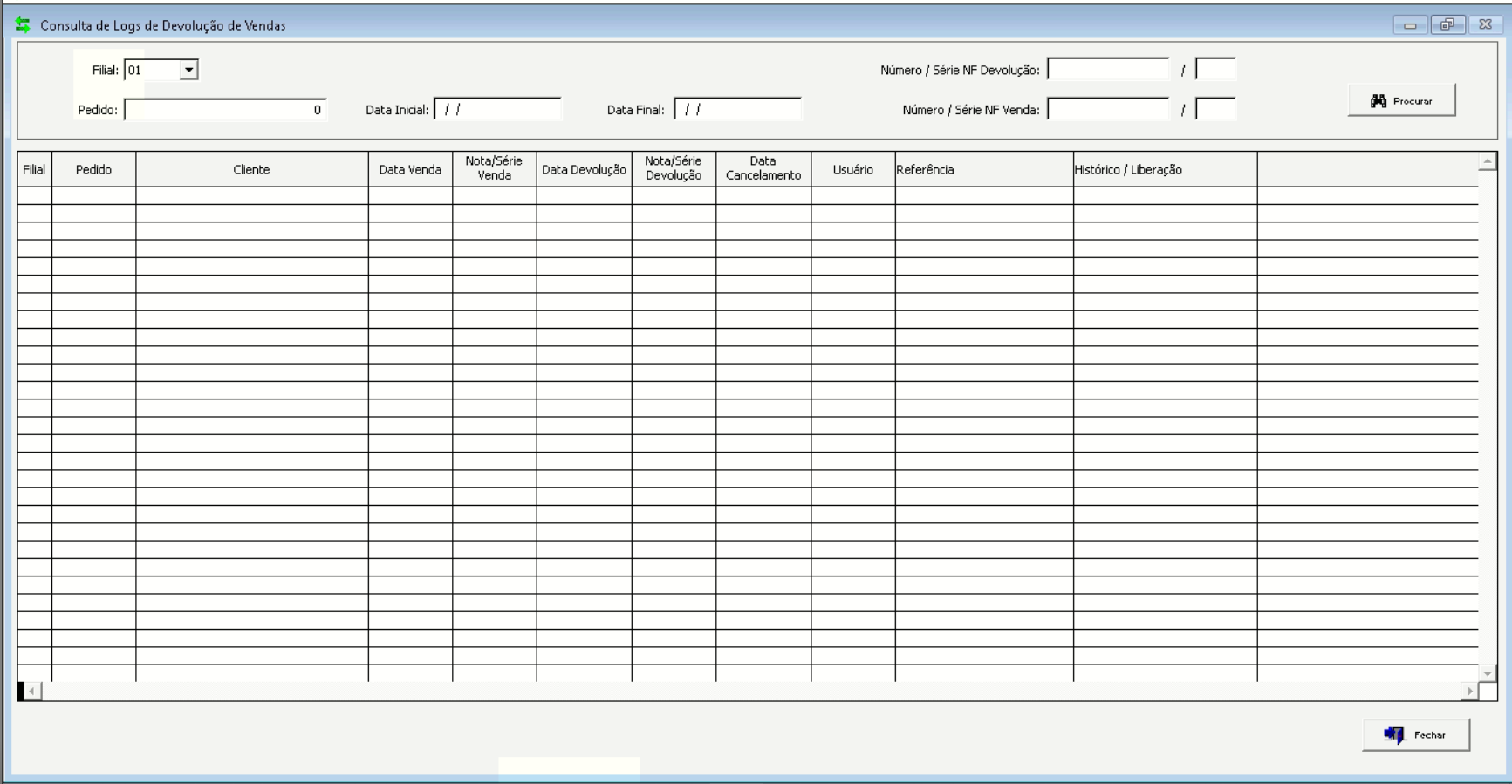Click the Fechar button
The width and height of the screenshot is (1512, 784).
(x=1415, y=735)
